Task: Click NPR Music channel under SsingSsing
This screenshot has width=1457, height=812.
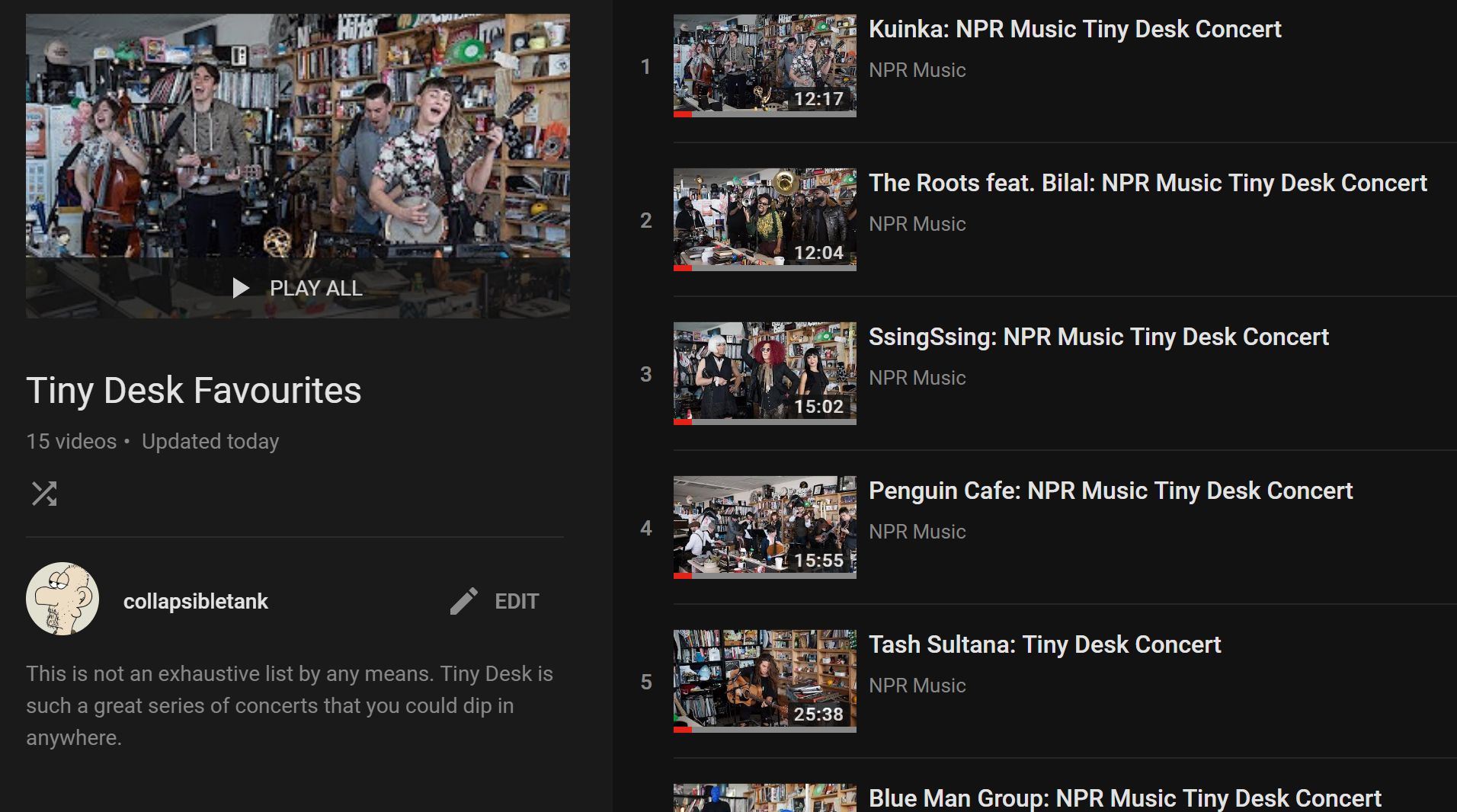Action: point(917,378)
